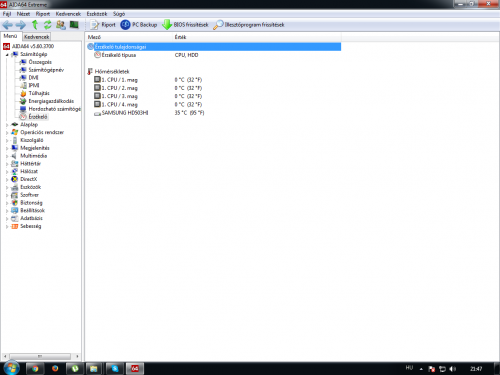Launch PC Backup from the toolbar
Image resolution: width=500 pixels, height=375 pixels.
[139, 25]
